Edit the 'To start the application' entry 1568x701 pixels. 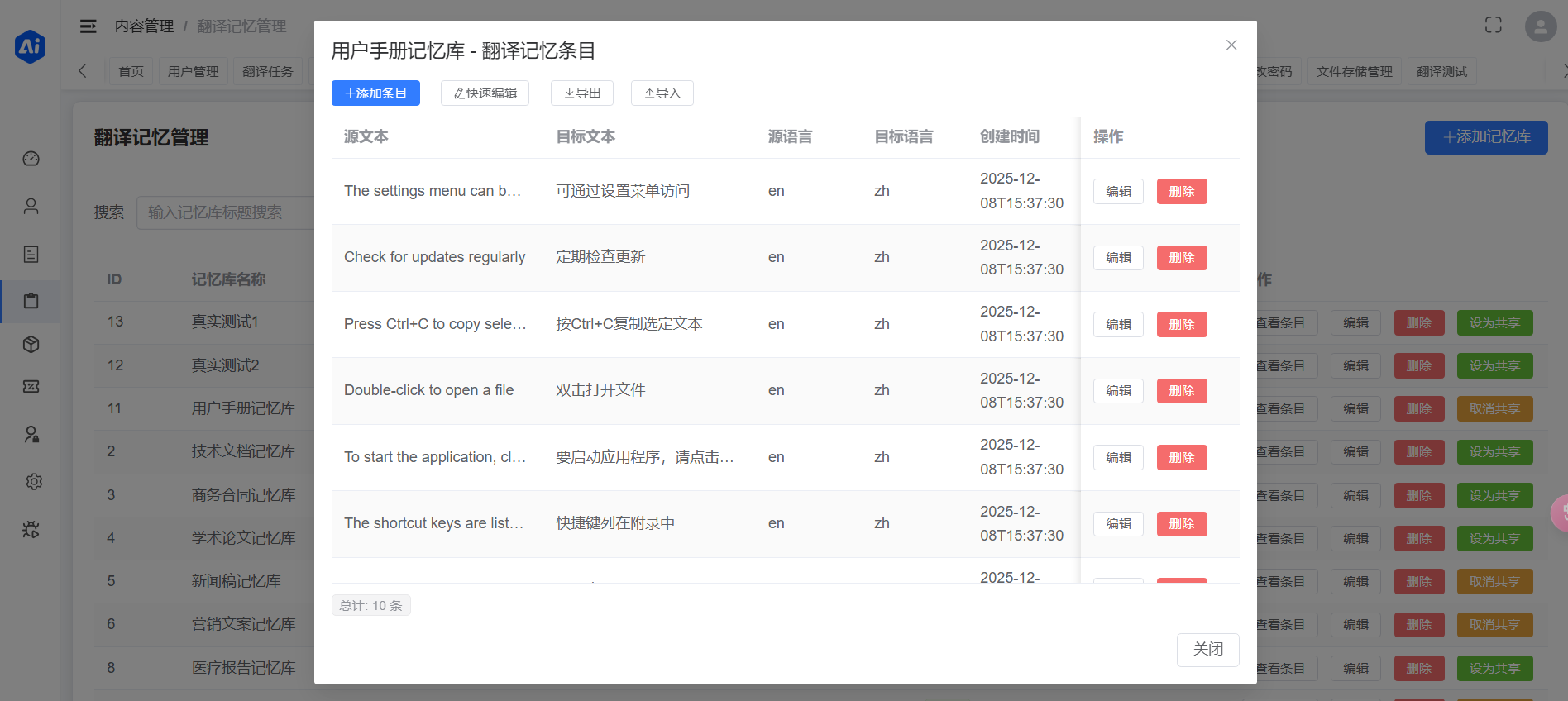tap(1118, 457)
